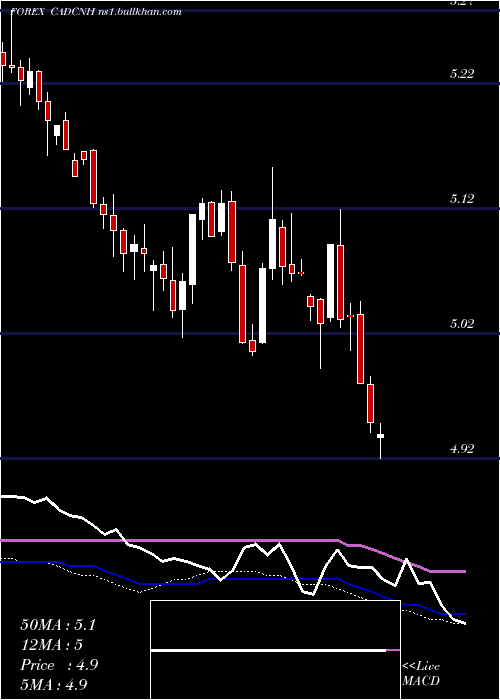Click the 5.12 price axis label
The width and height of the screenshot is (500, 700).
click(462, 199)
